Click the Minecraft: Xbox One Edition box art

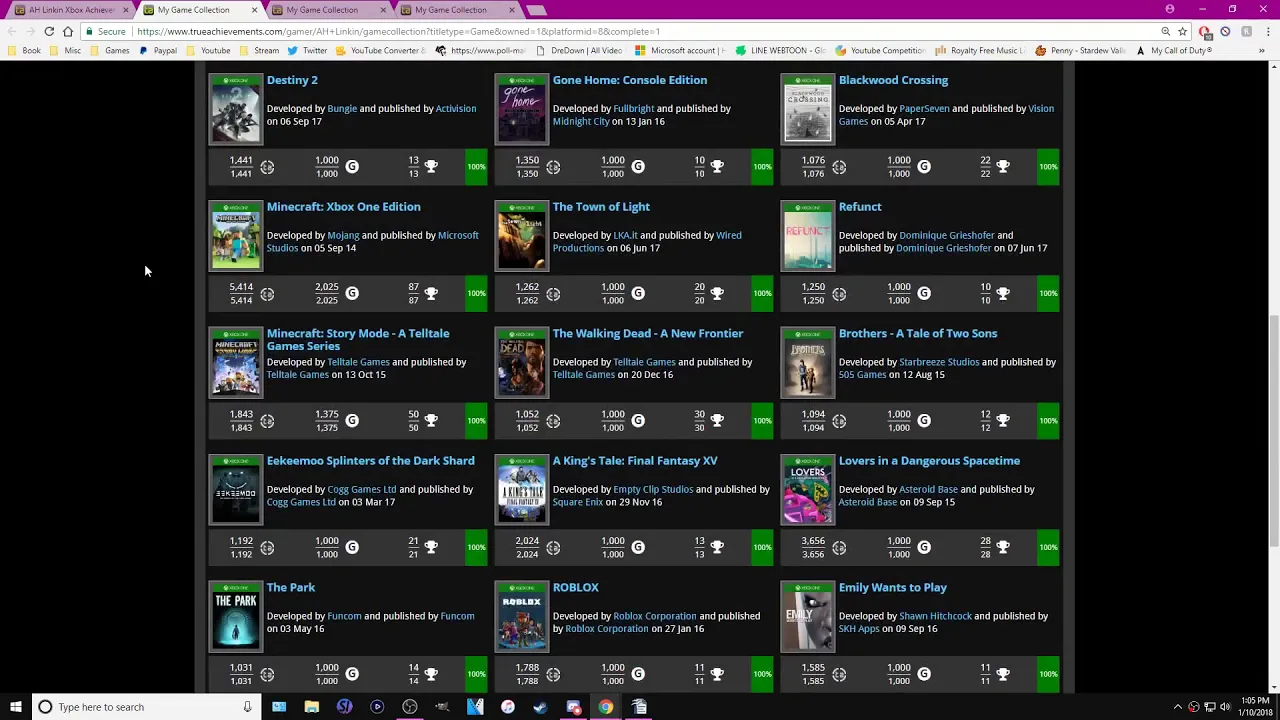(236, 236)
